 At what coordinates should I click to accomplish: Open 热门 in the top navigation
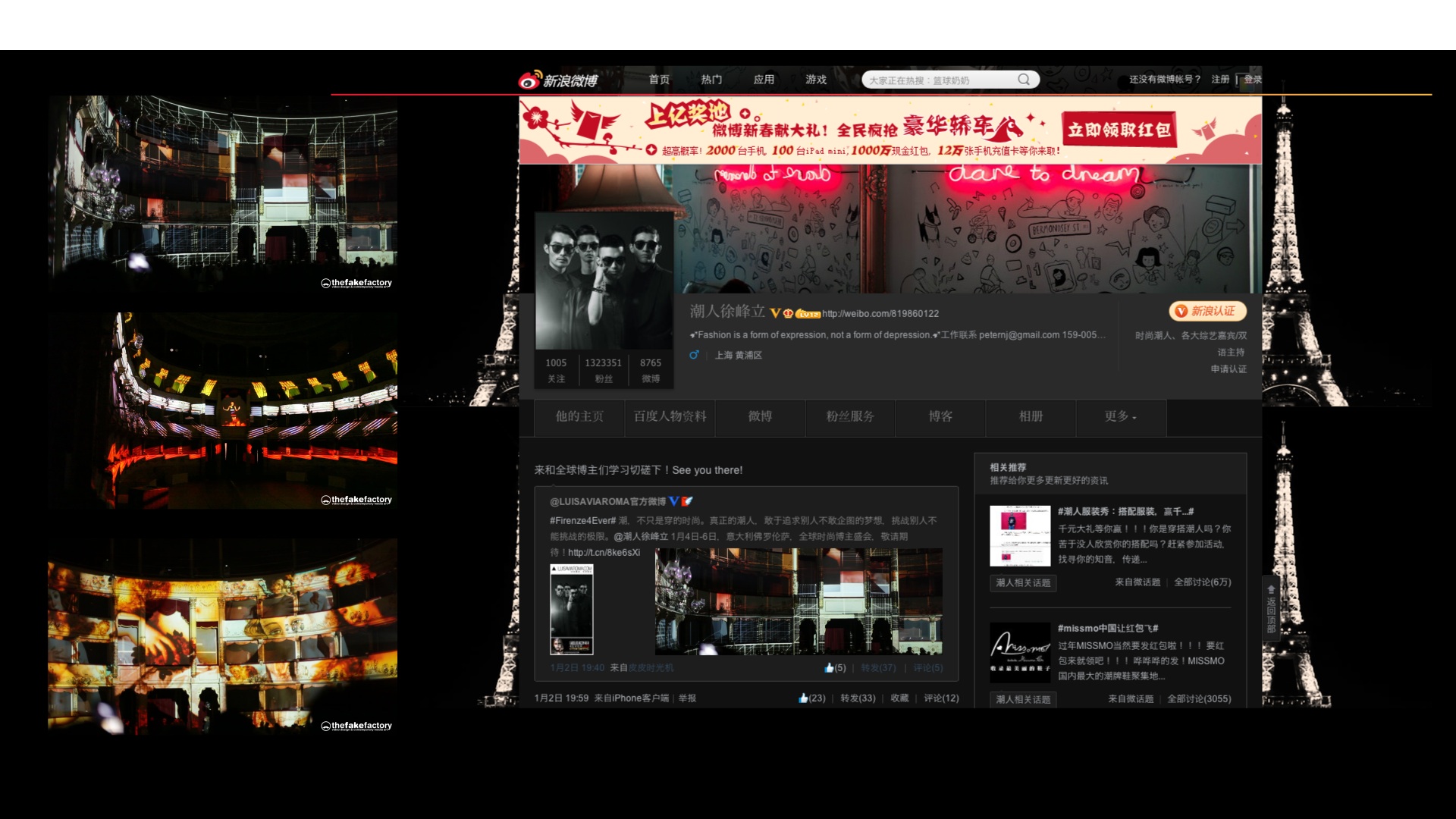711,80
